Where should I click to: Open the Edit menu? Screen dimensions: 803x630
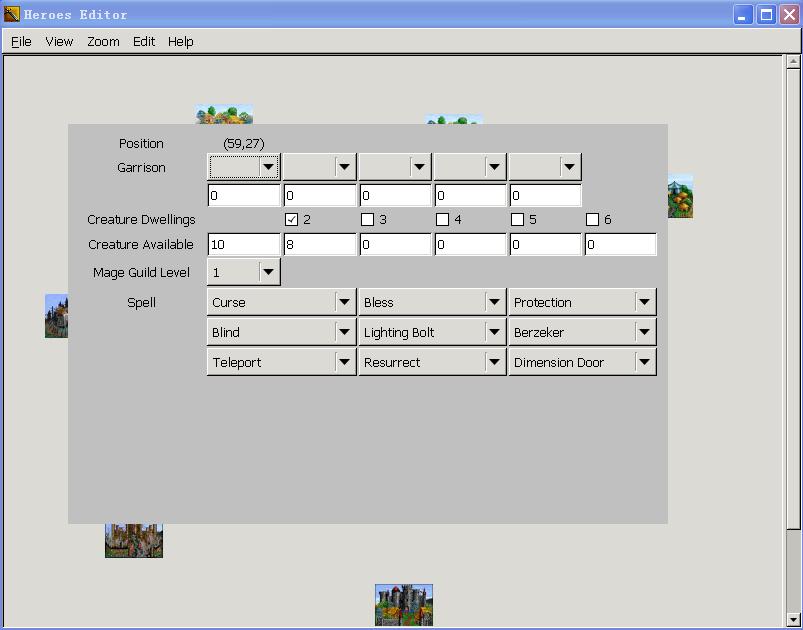click(x=144, y=41)
